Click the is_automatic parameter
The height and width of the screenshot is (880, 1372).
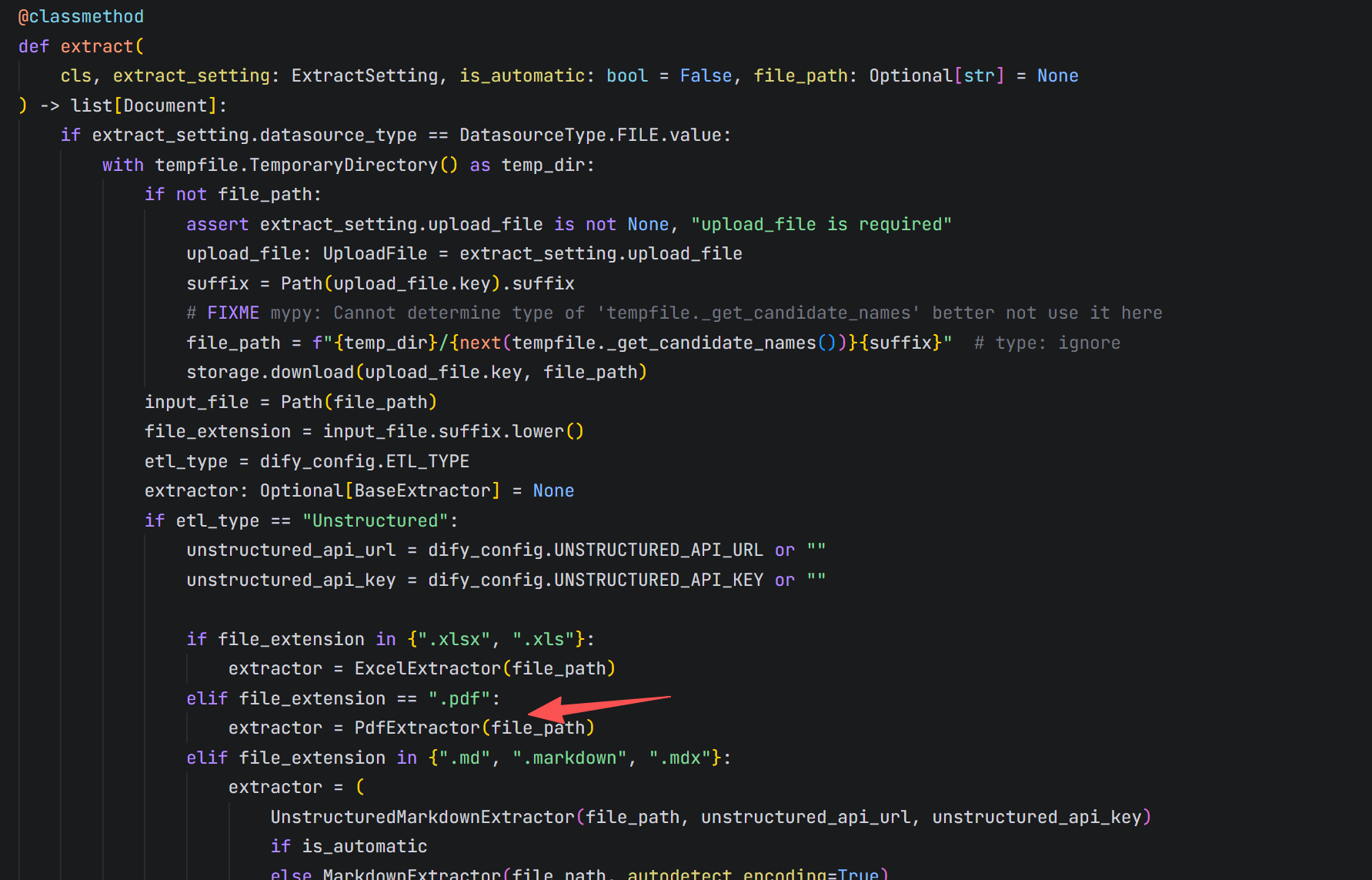pyautogui.click(x=522, y=75)
